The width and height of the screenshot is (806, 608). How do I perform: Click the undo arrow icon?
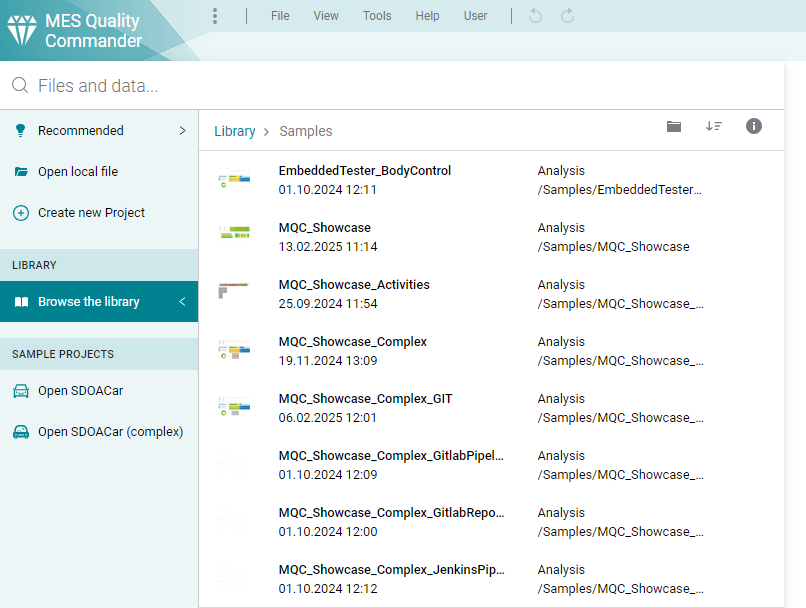pyautogui.click(x=535, y=16)
